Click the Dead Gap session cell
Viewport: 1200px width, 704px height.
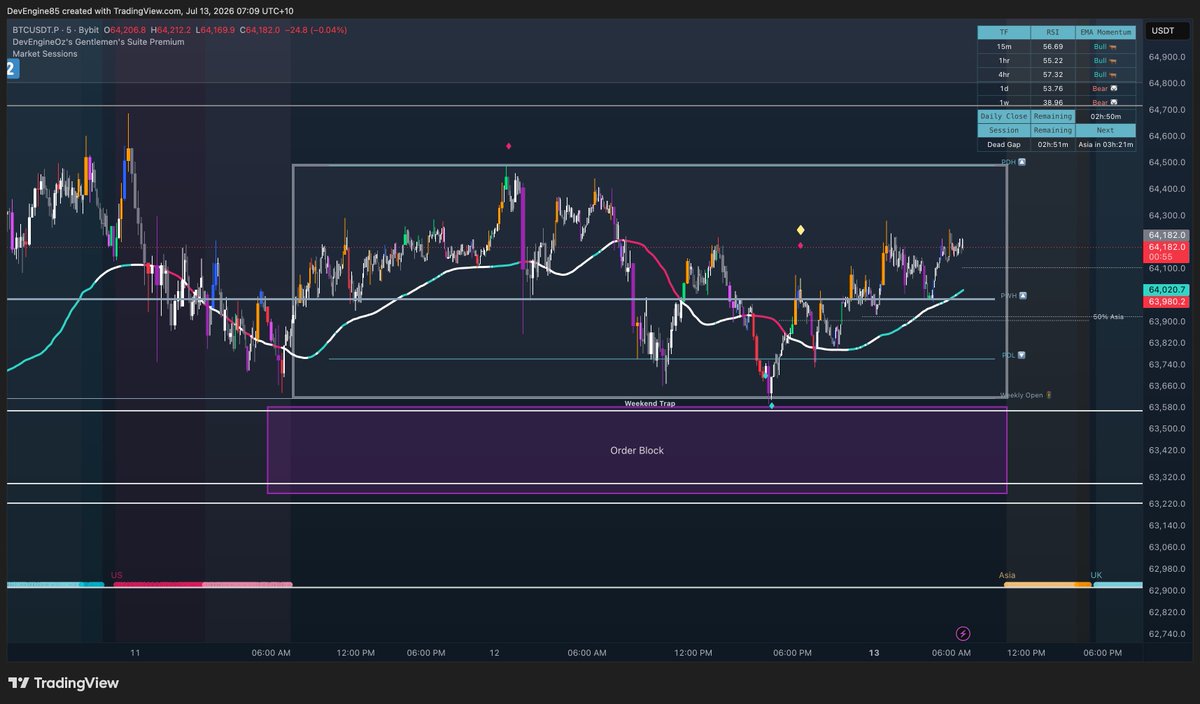pyautogui.click(x=1004, y=144)
